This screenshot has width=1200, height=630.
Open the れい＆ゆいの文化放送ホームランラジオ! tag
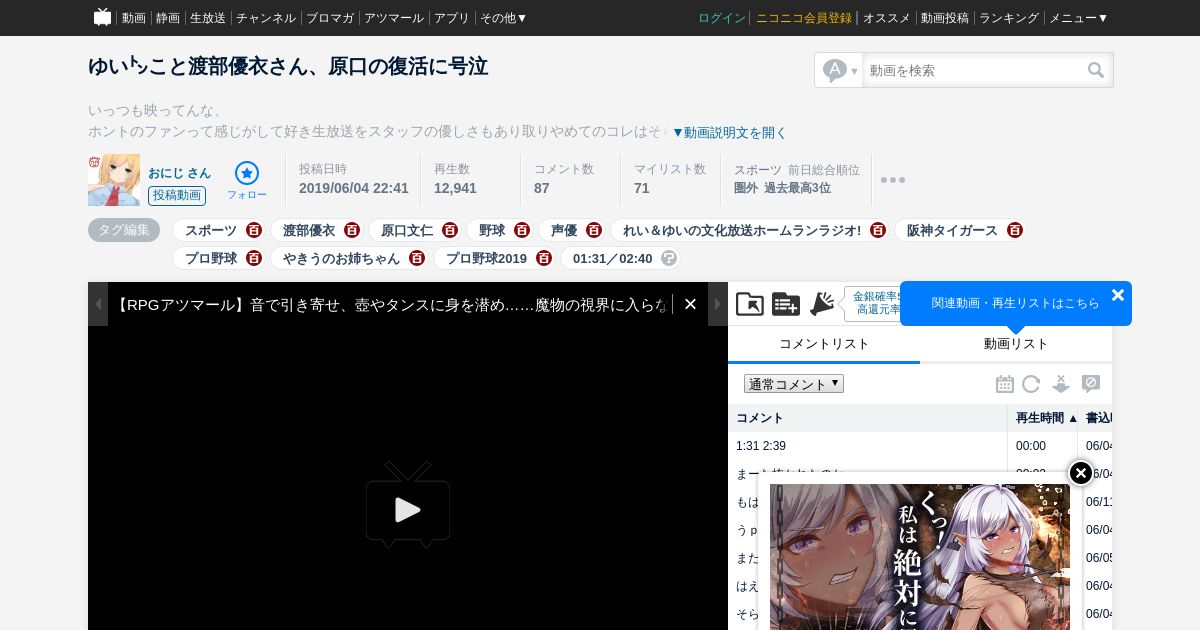click(742, 230)
